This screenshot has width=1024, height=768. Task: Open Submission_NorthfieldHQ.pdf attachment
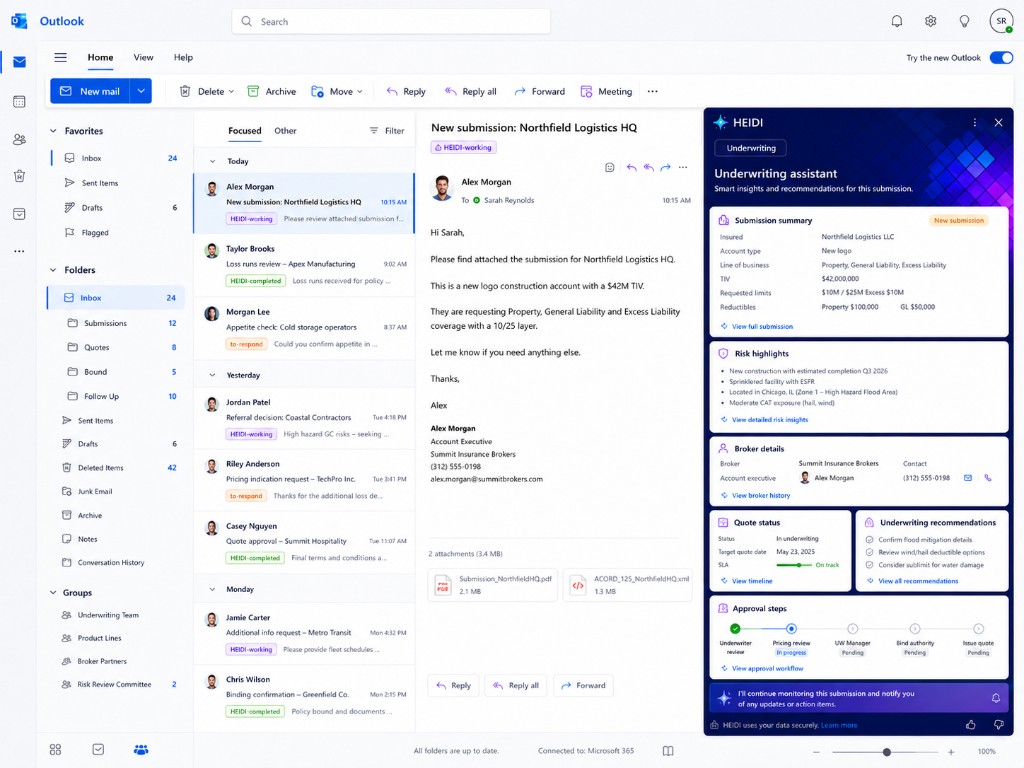(493, 585)
